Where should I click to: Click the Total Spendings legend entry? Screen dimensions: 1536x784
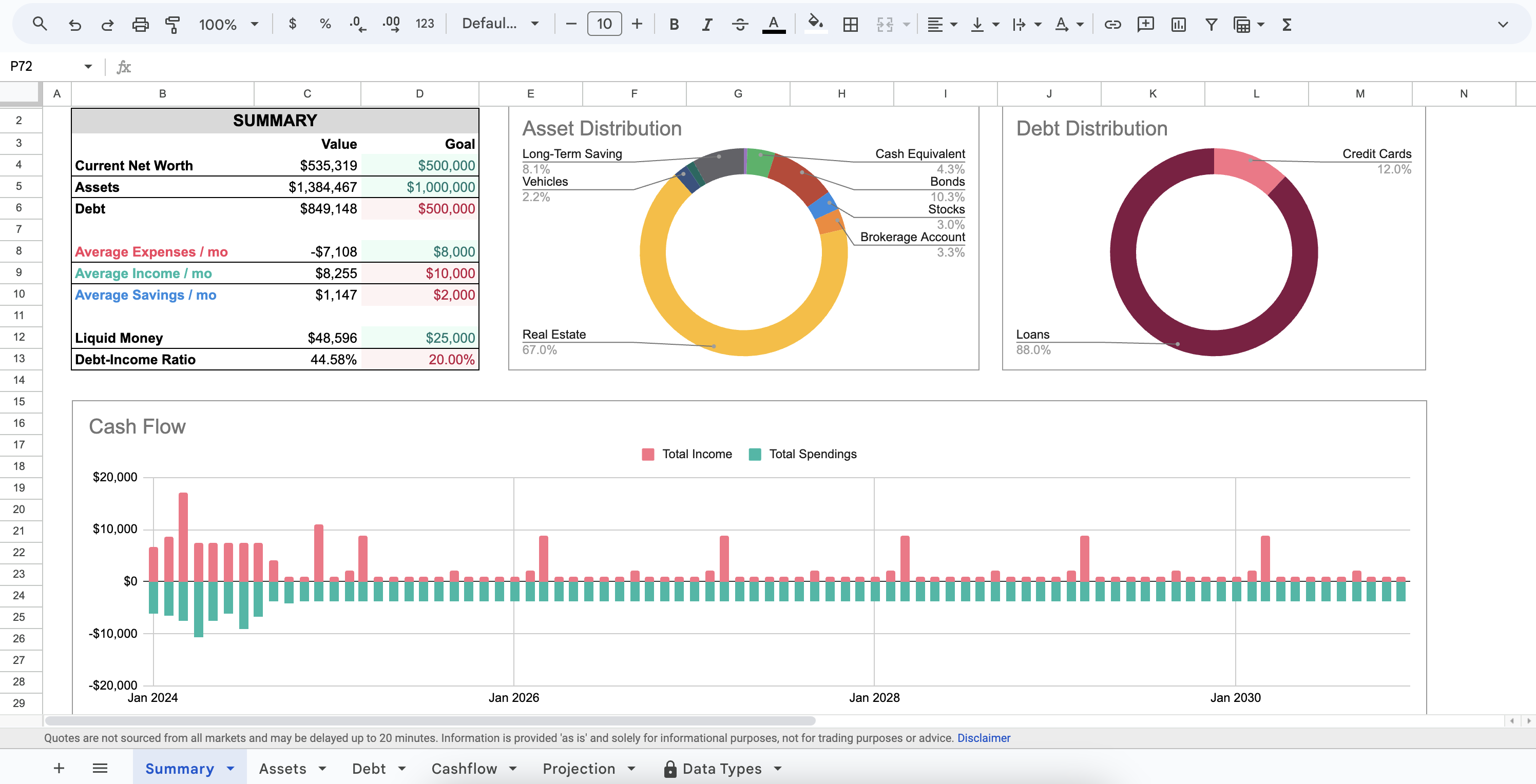point(802,454)
